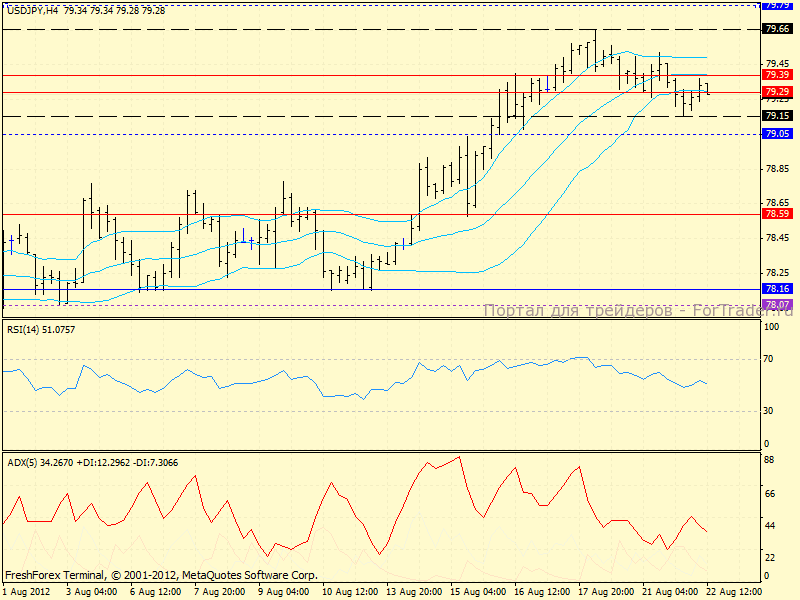Viewport: 800px width, 600px height.
Task: Click the 79.66 resistance price tag
Action: (x=776, y=29)
